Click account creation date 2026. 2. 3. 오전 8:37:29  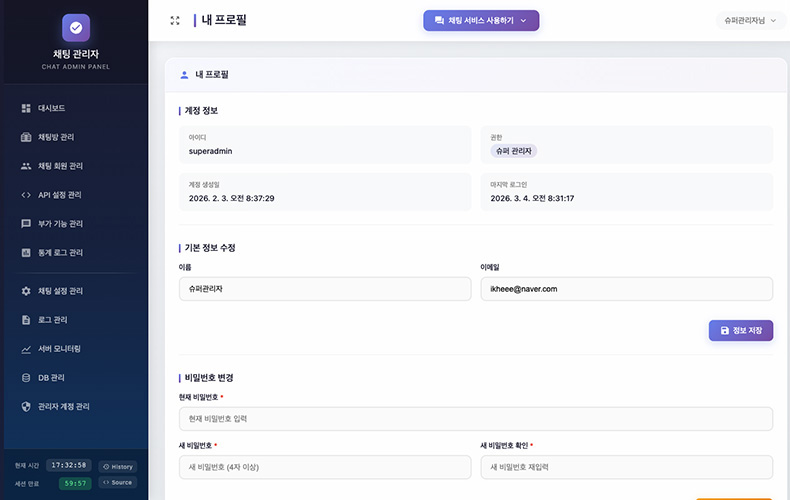tap(231, 199)
